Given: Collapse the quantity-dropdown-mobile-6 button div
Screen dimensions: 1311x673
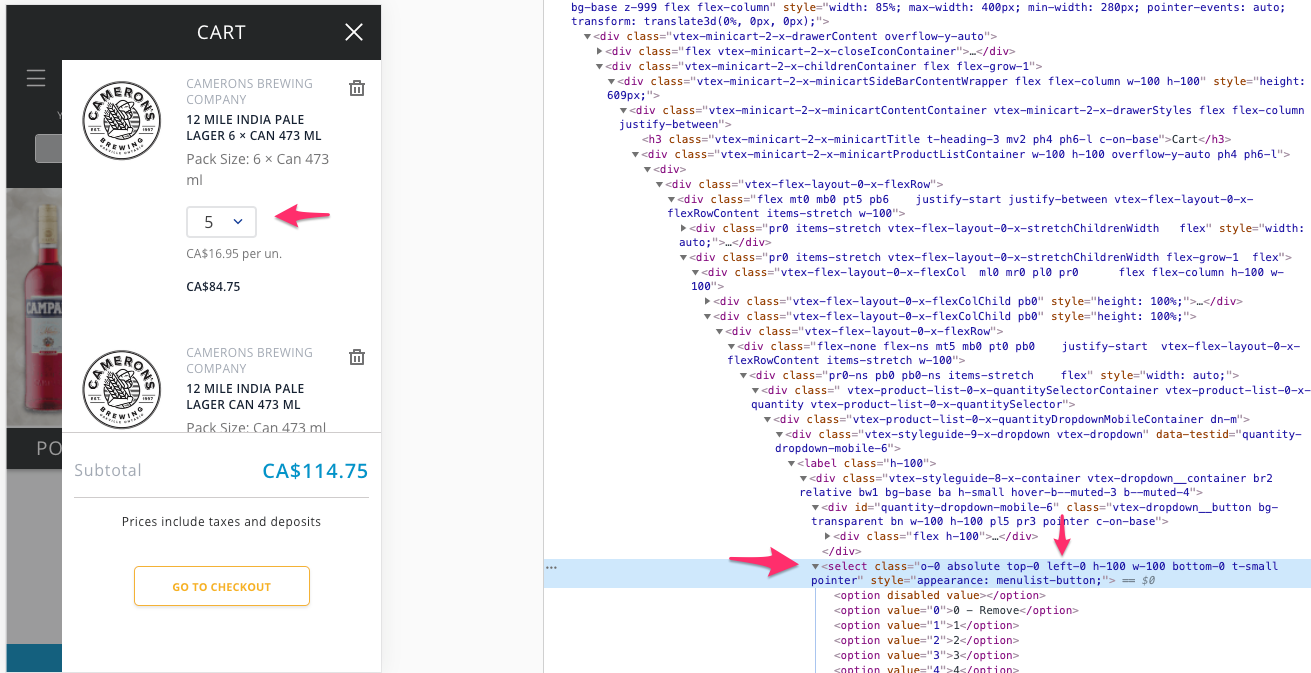Looking at the screenshot, I should point(815,508).
